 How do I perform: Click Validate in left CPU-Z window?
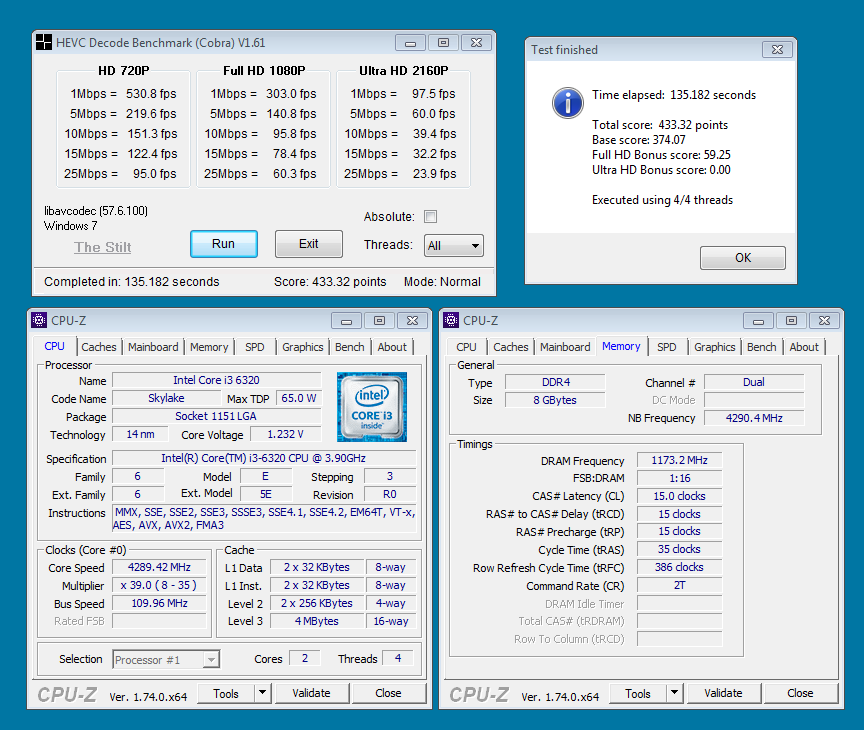311,693
